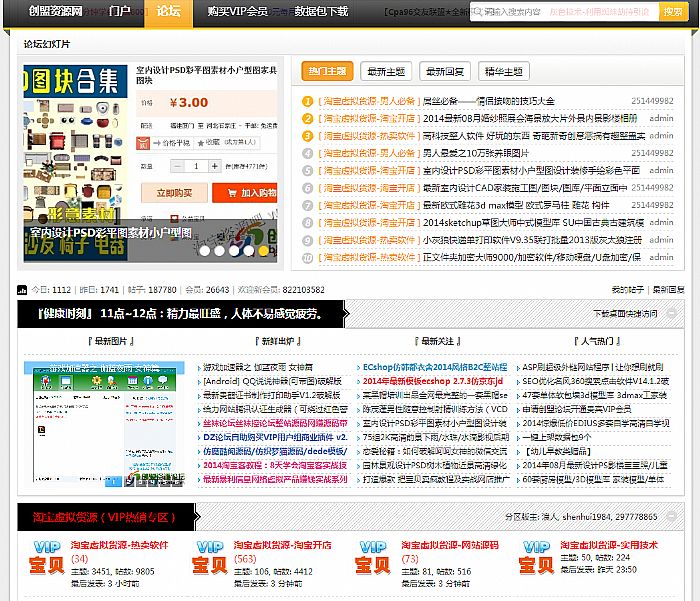The height and width of the screenshot is (601, 700).
Task: Switch to 最新主题 tab
Action: click(x=386, y=71)
